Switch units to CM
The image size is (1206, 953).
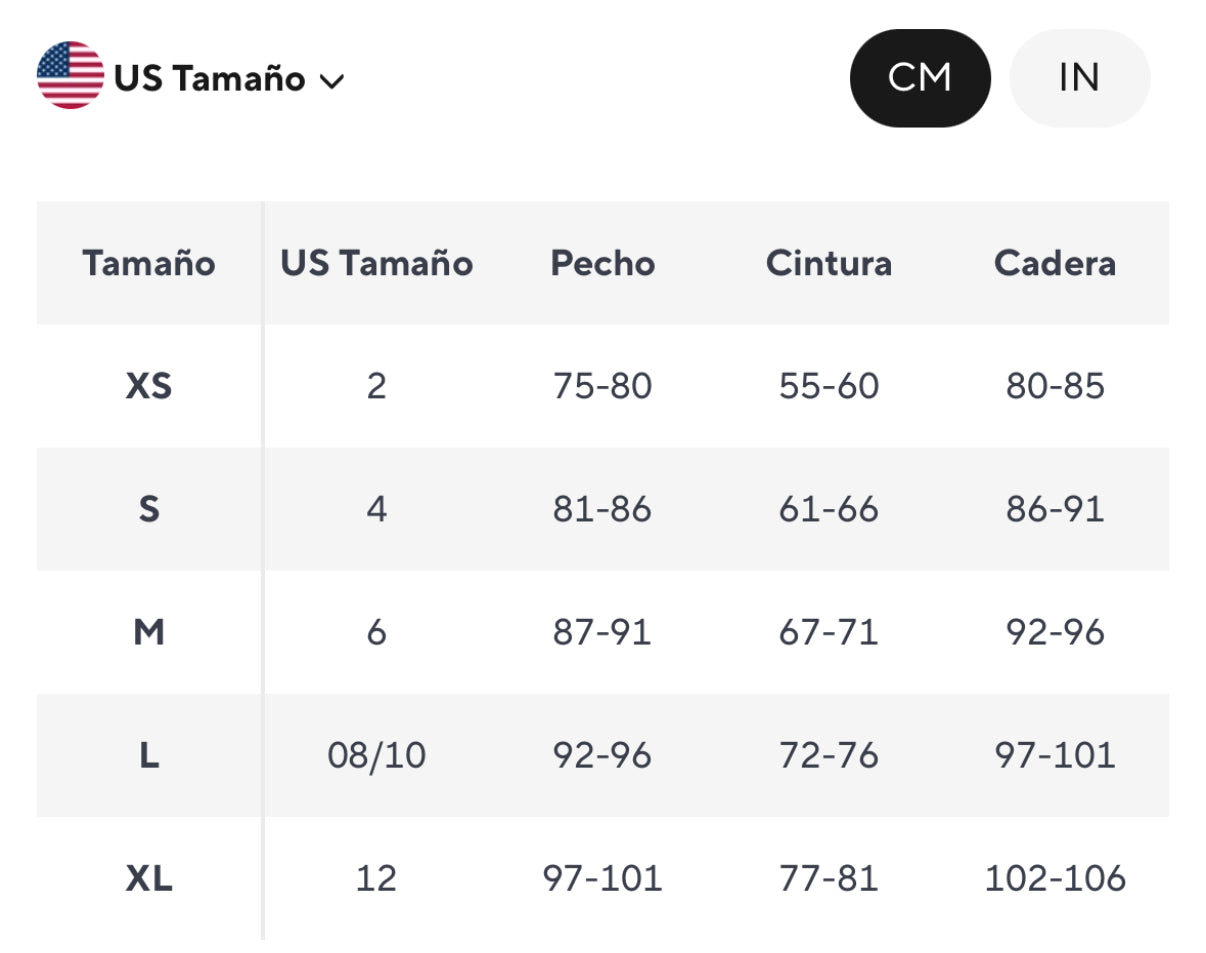coord(920,78)
